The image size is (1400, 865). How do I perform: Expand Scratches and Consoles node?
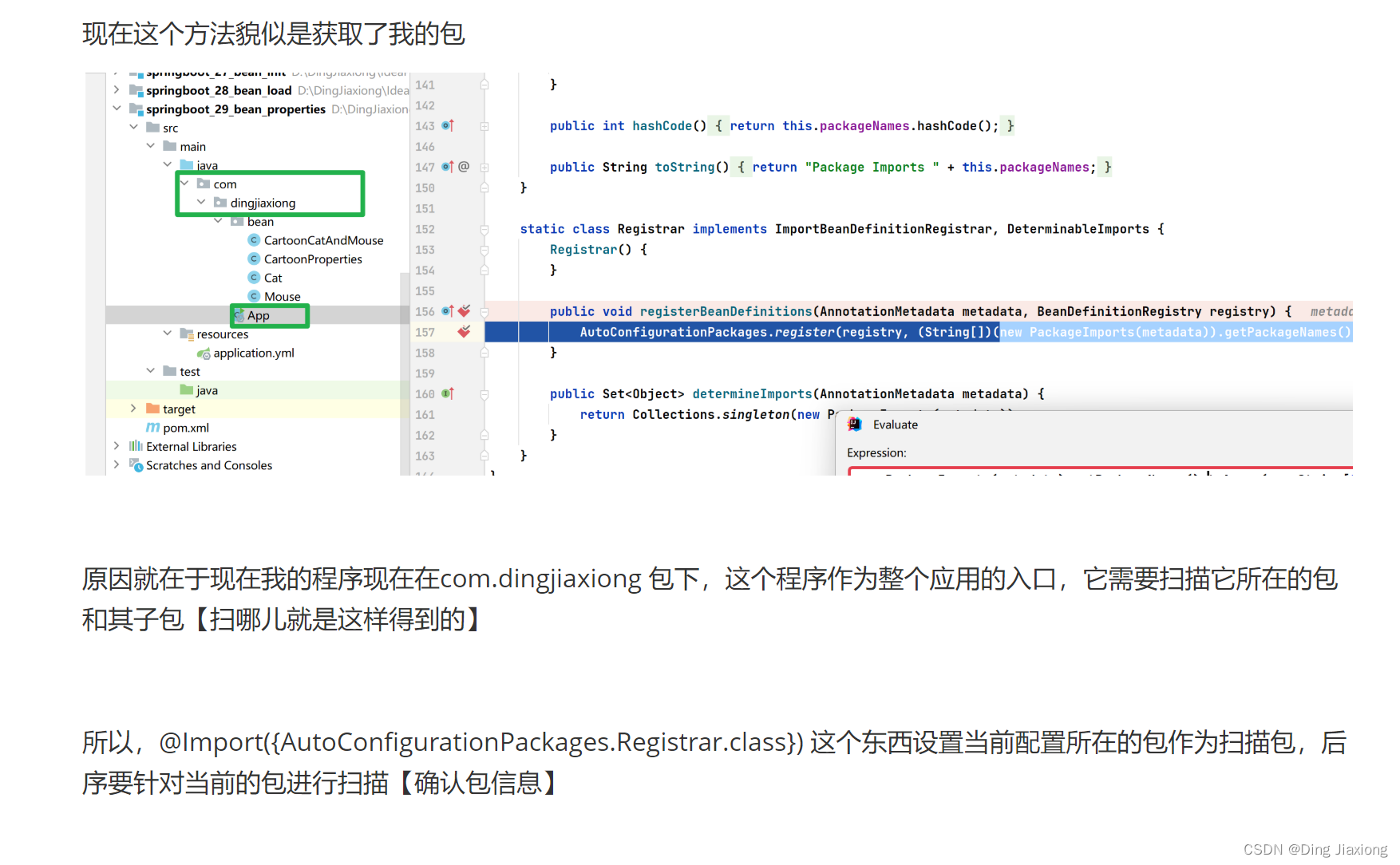click(x=117, y=464)
